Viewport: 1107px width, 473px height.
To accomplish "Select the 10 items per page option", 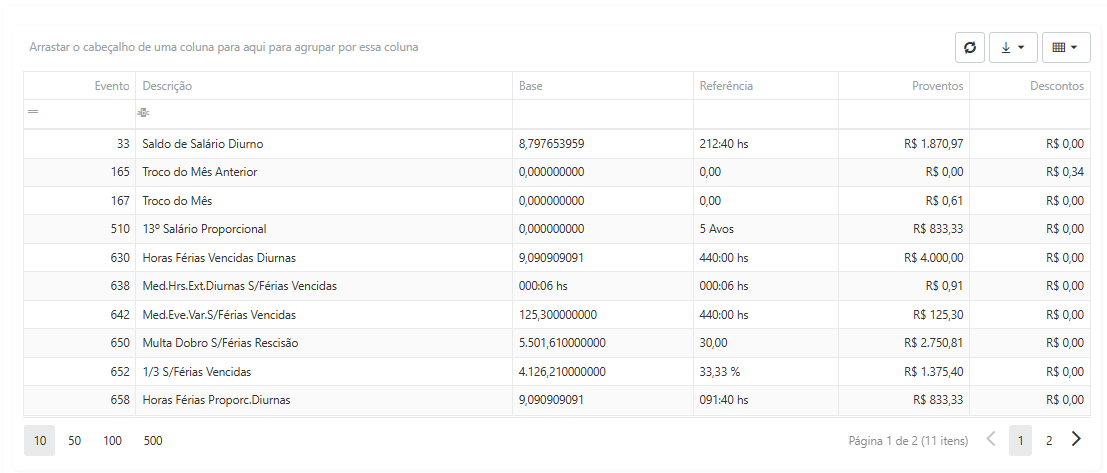I will point(40,441).
